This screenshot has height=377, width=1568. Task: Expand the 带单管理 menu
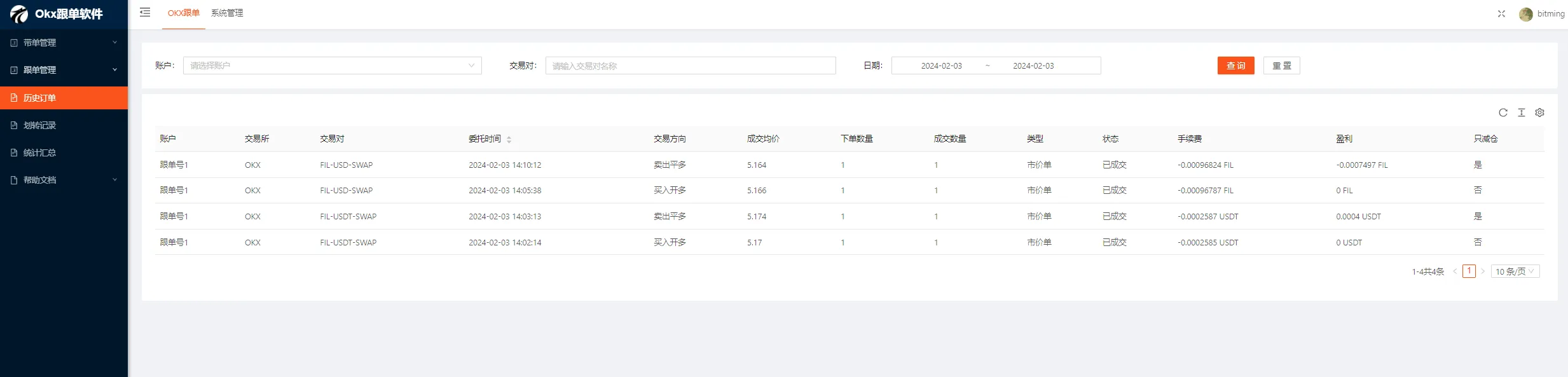pyautogui.click(x=64, y=43)
